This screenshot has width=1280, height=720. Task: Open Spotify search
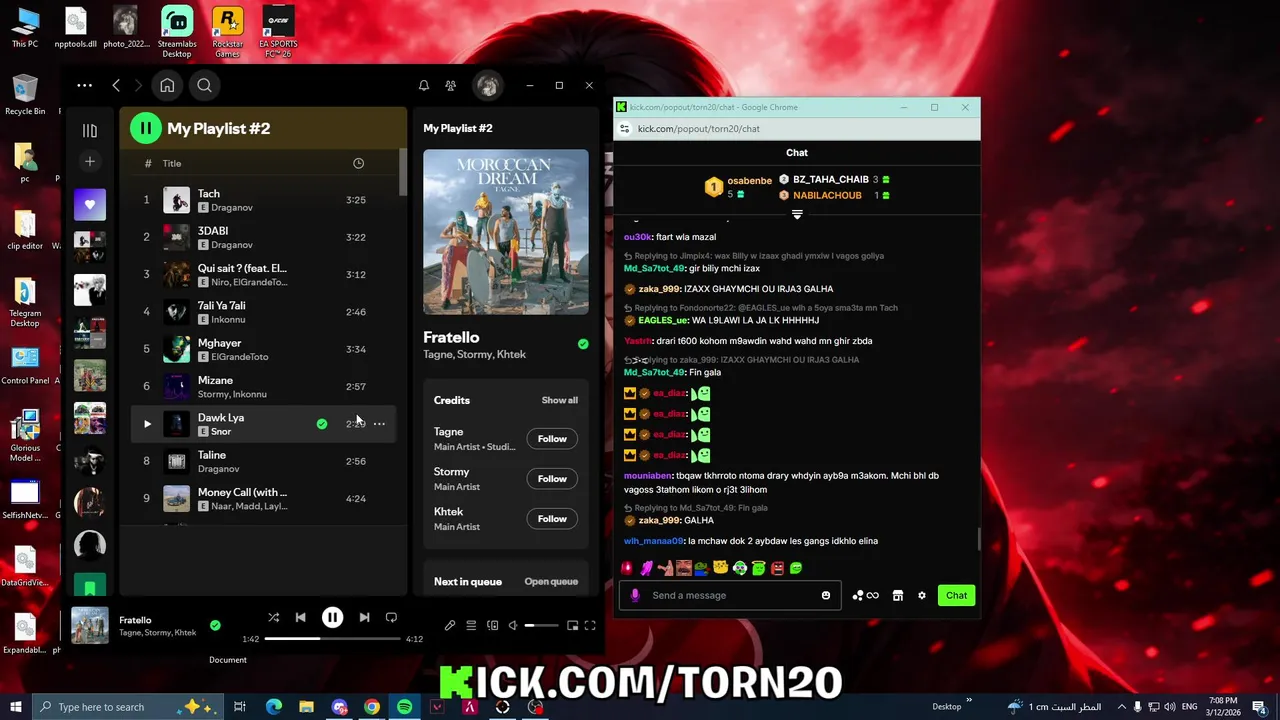(204, 86)
